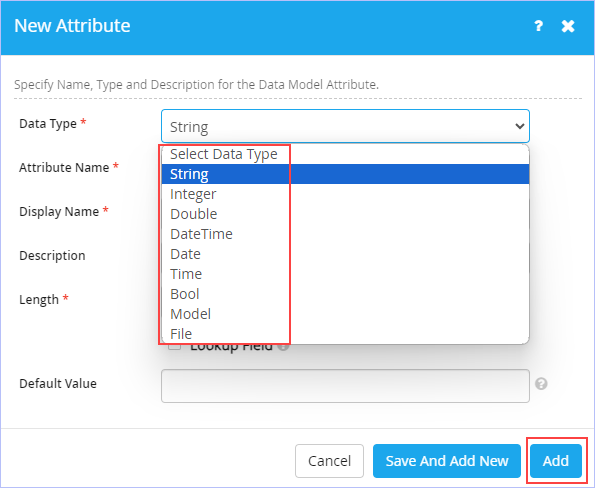Open the help question mark icon in header
Image resolution: width=595 pixels, height=488 pixels.
pyautogui.click(x=538, y=26)
